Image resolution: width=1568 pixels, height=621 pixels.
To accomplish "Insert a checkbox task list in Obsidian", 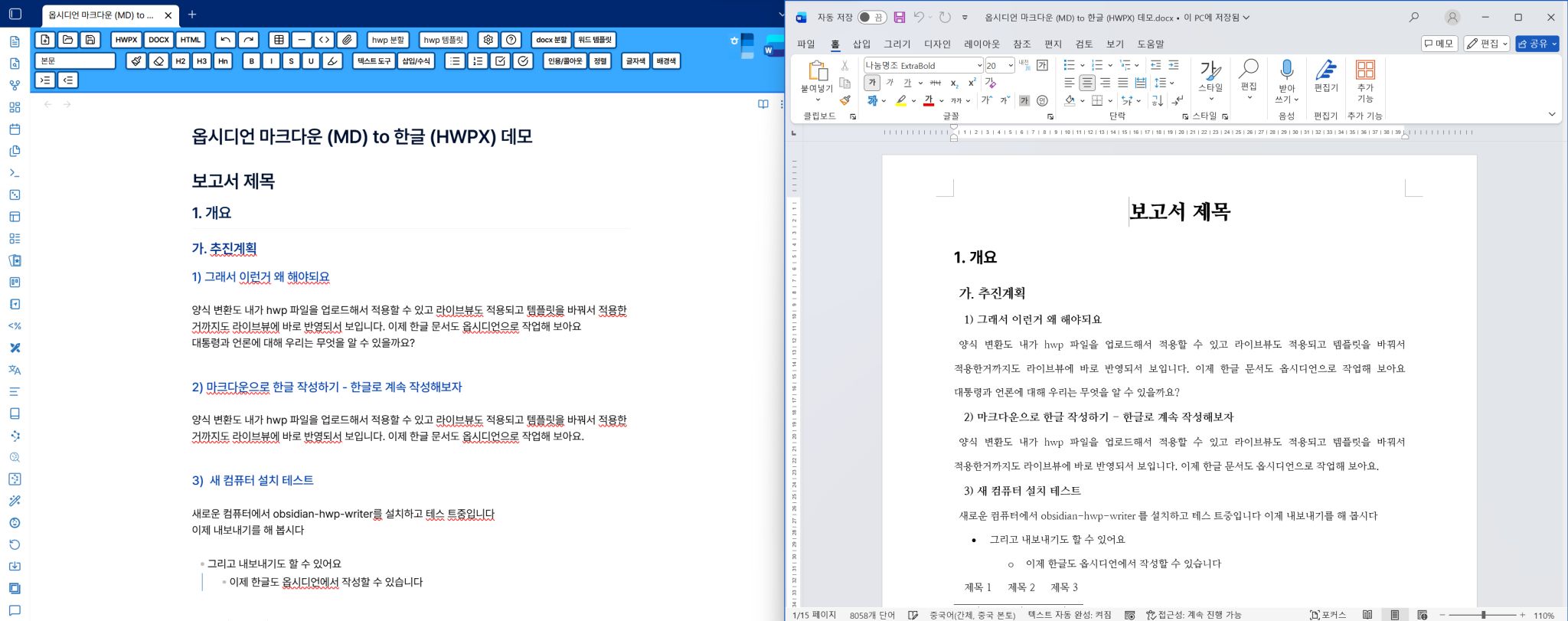I will 500,60.
